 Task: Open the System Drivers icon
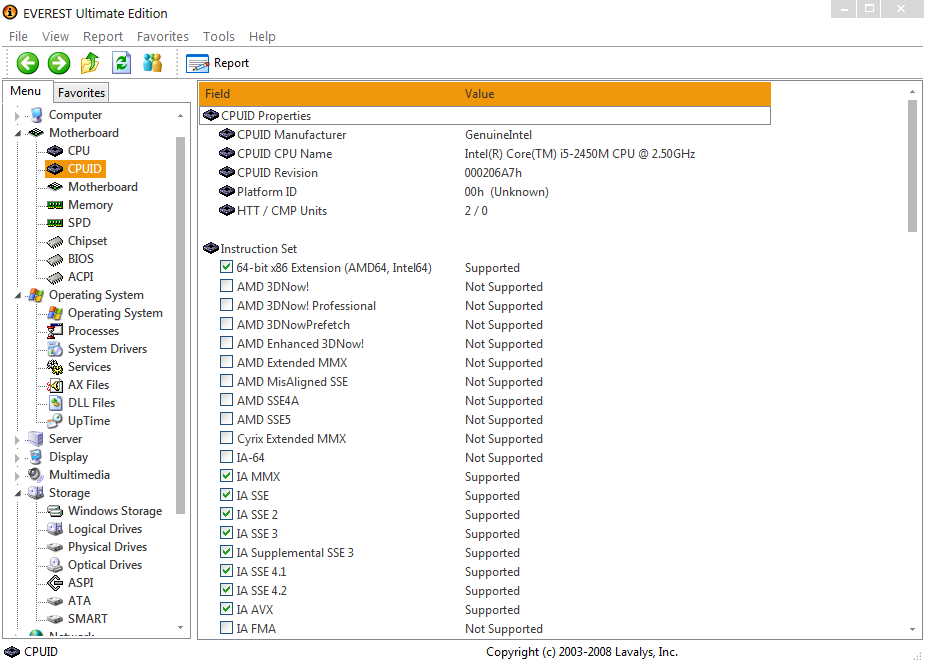click(55, 349)
